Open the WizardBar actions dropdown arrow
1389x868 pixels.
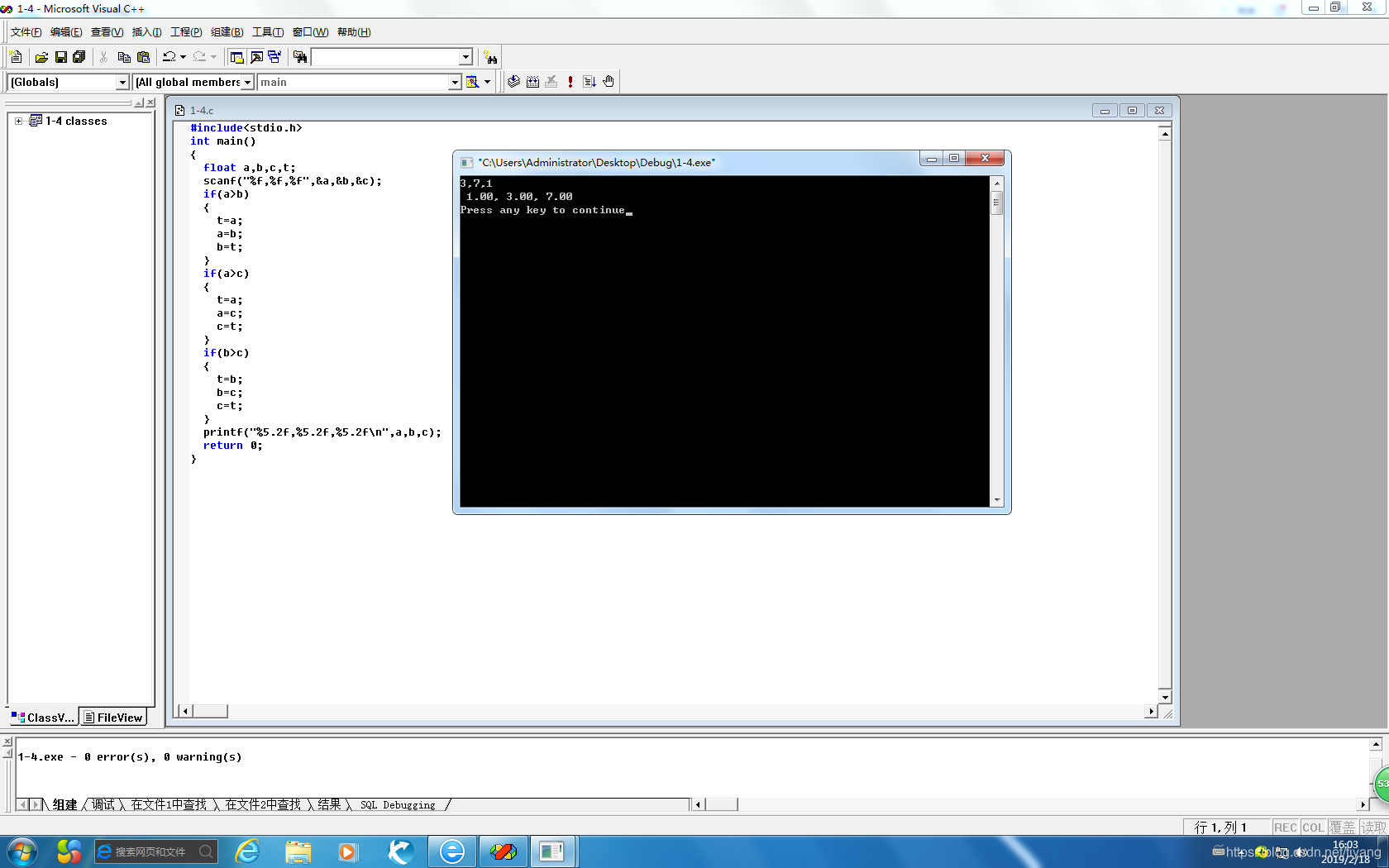(487, 82)
